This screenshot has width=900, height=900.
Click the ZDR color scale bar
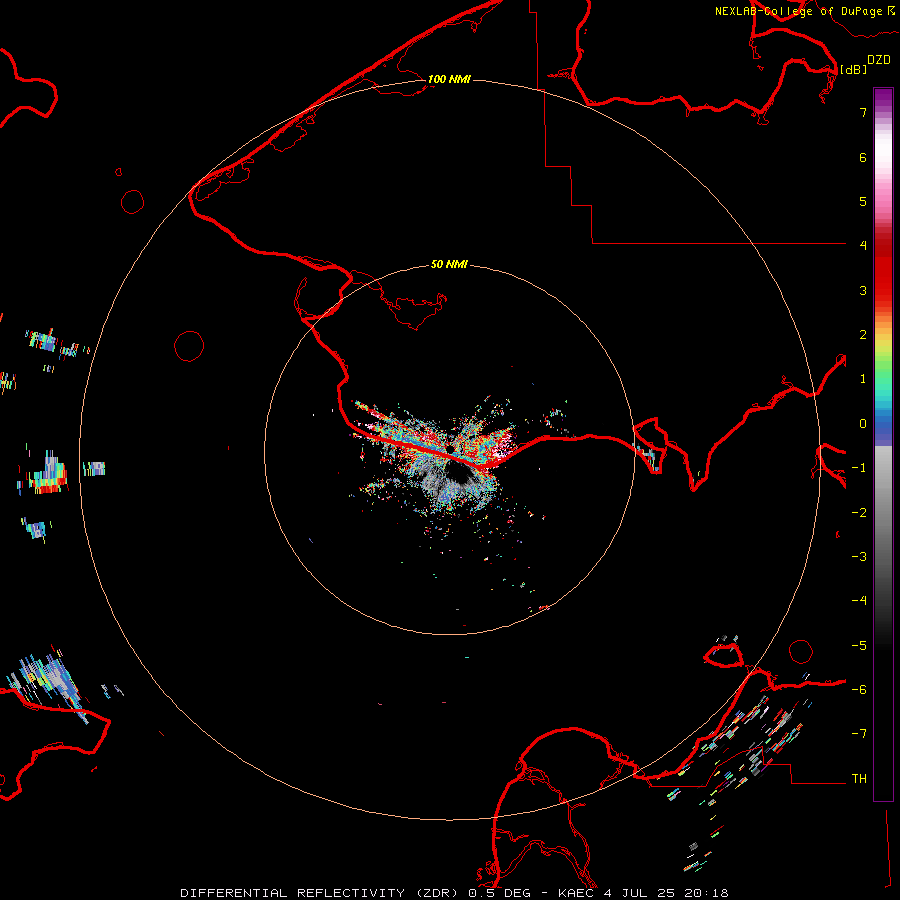coord(883,444)
